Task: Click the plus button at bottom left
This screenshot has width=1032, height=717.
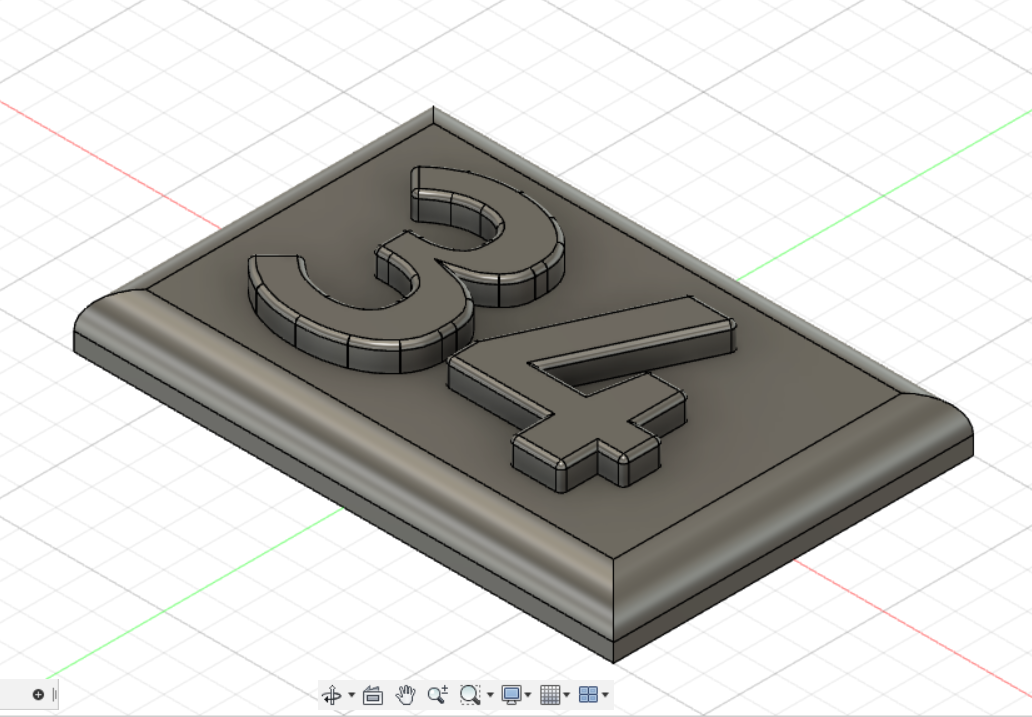Action: [x=36, y=694]
